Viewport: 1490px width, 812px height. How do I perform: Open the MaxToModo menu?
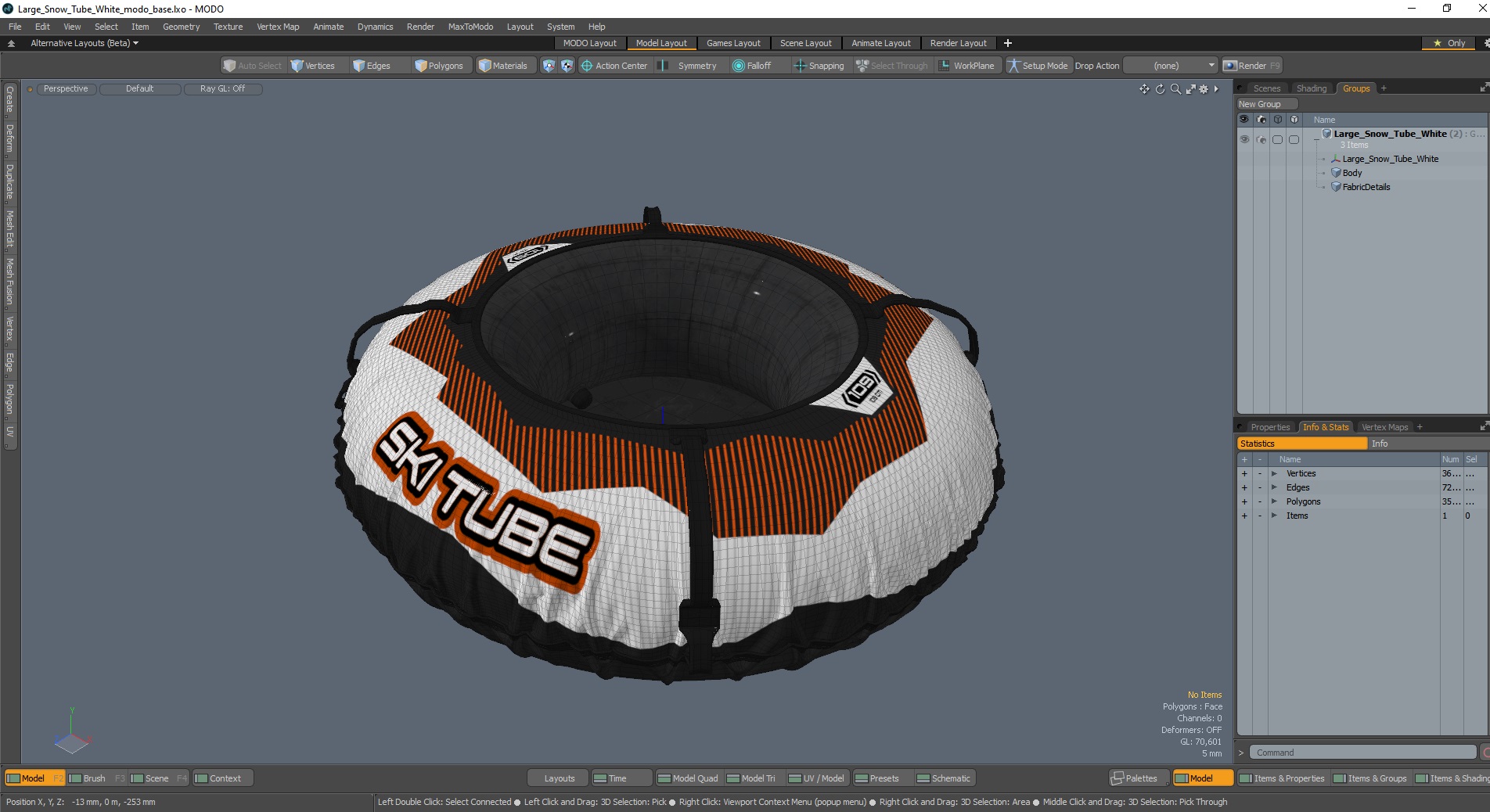470,27
